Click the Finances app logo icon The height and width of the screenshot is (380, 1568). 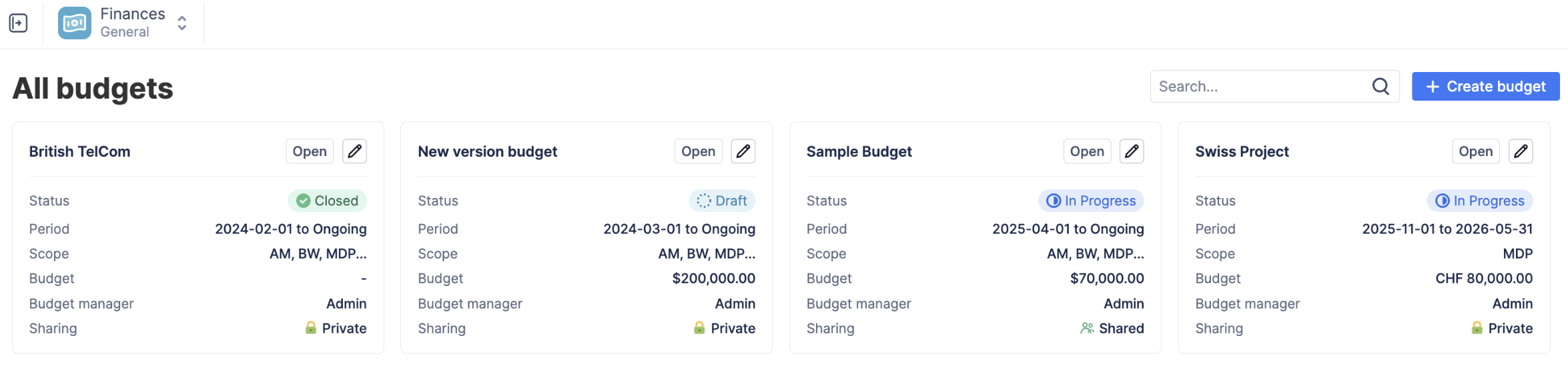pyautogui.click(x=74, y=23)
